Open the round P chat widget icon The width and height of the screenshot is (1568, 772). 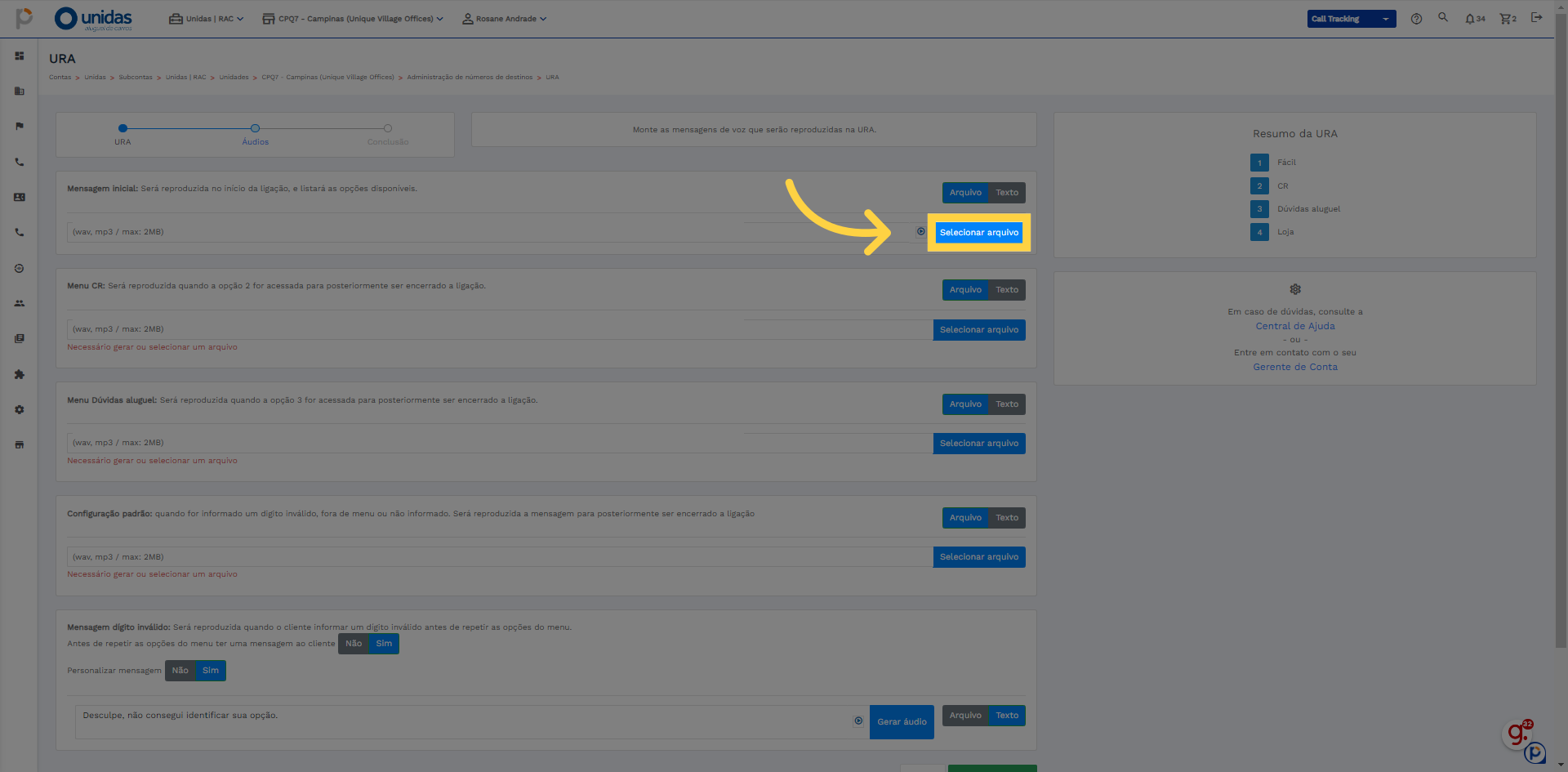tap(1535, 753)
